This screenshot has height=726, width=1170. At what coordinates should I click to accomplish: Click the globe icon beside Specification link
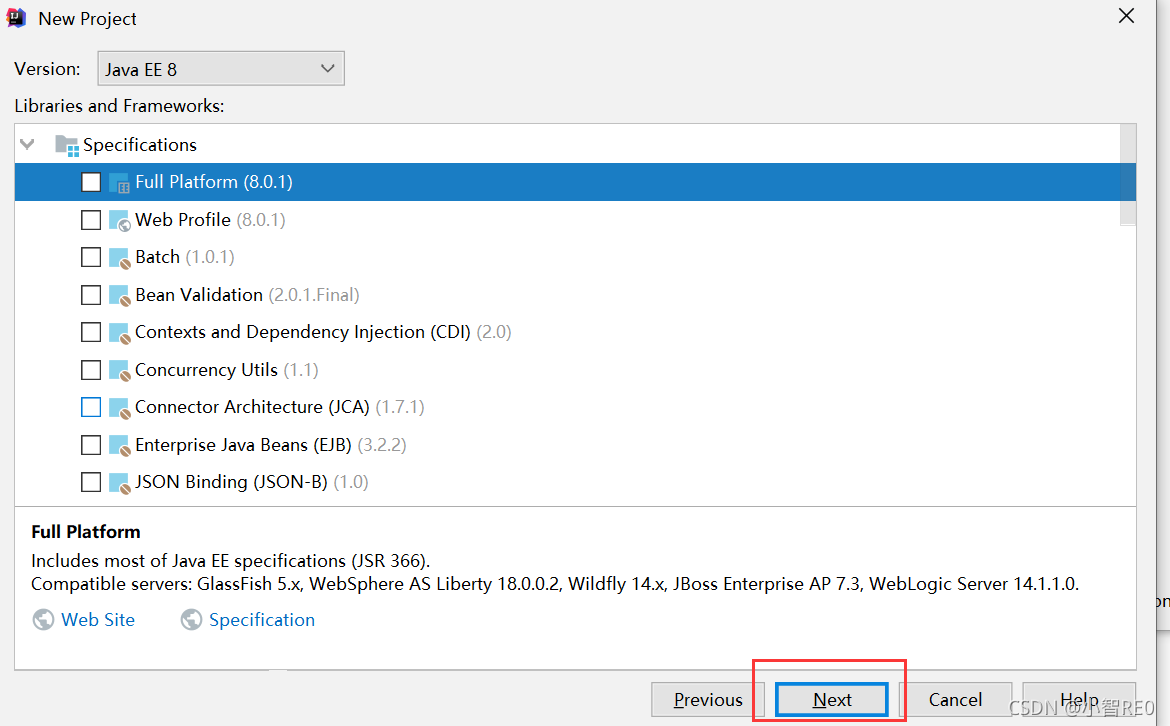pos(191,620)
